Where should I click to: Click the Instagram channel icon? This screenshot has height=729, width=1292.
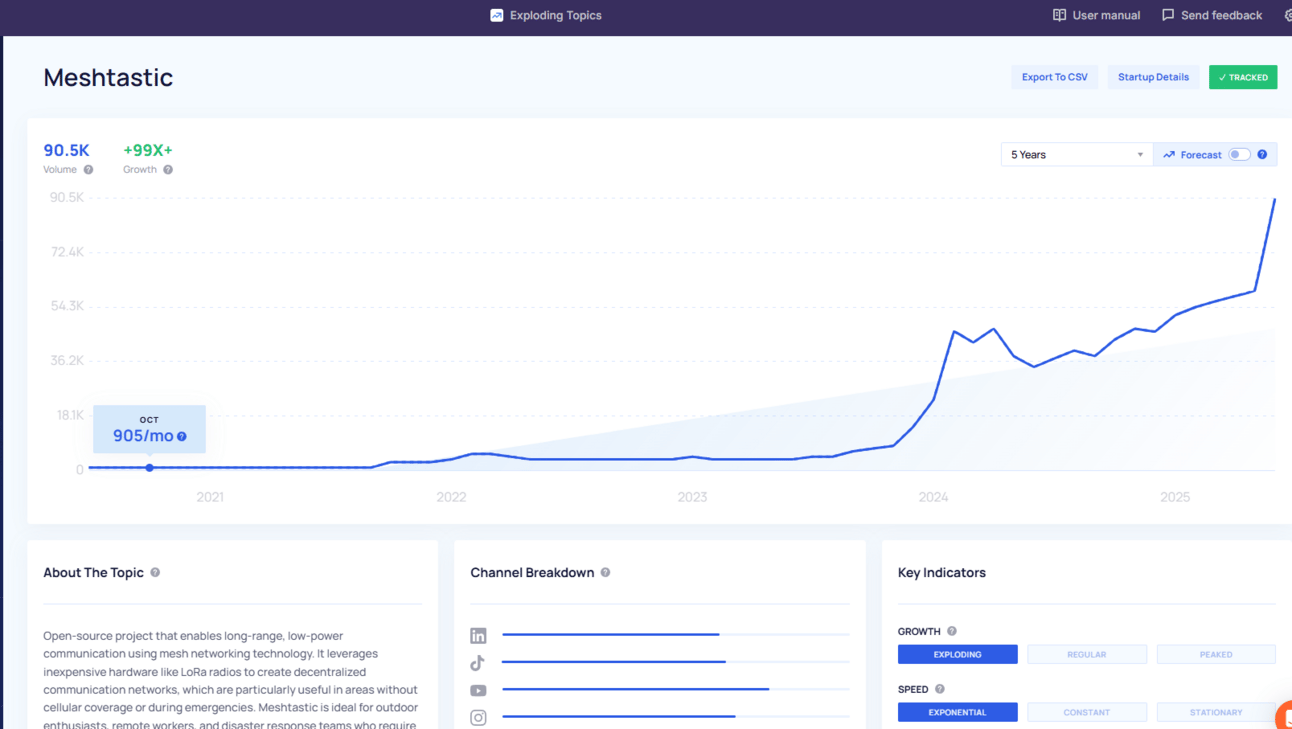point(478,717)
